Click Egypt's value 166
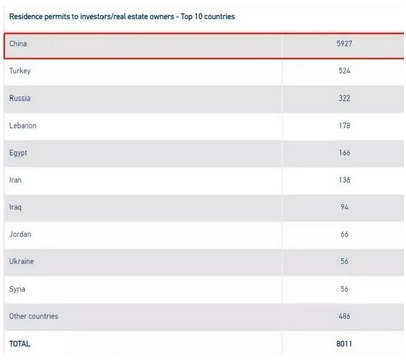Screen dimensions: 406x361 point(344,153)
